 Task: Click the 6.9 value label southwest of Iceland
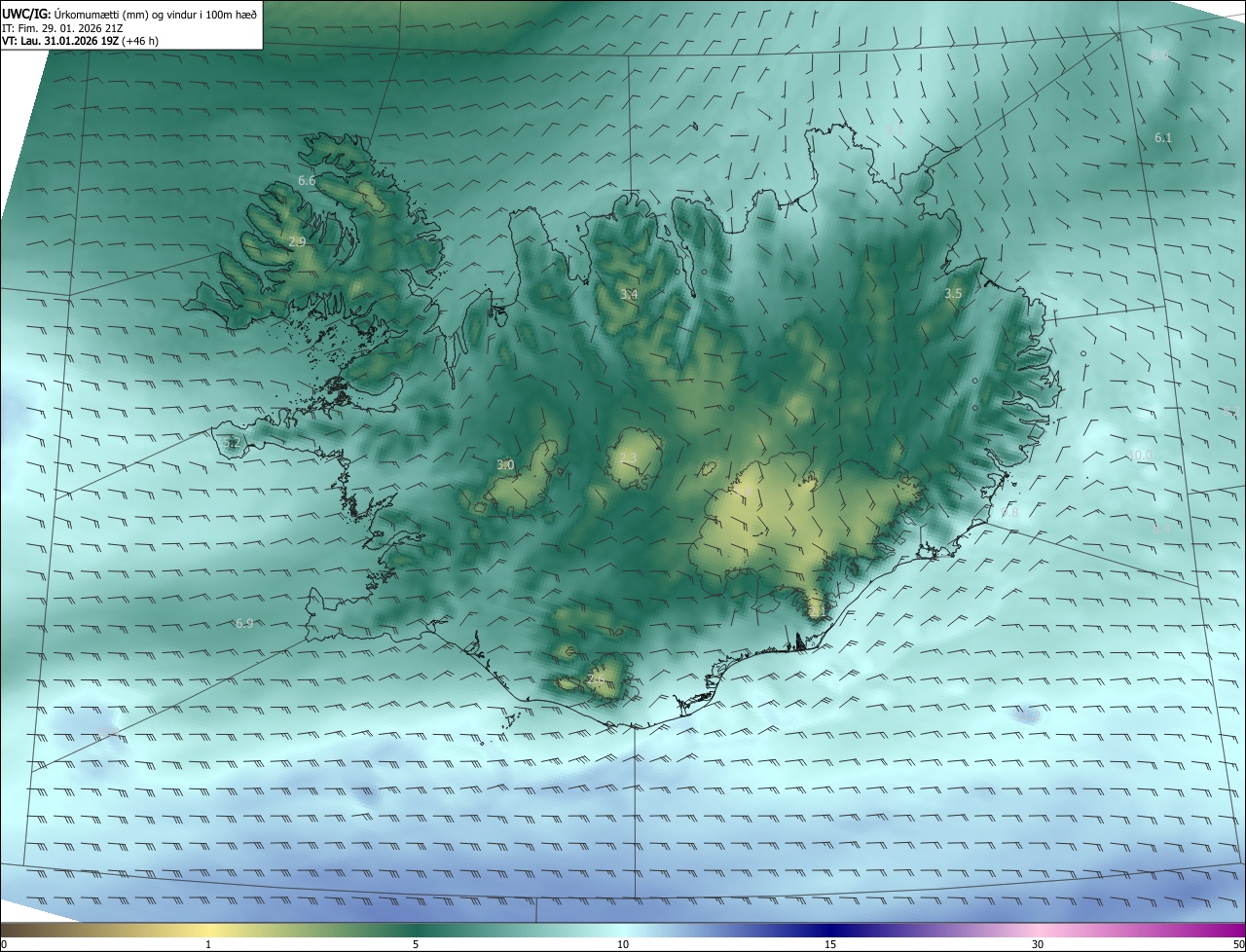[244, 623]
